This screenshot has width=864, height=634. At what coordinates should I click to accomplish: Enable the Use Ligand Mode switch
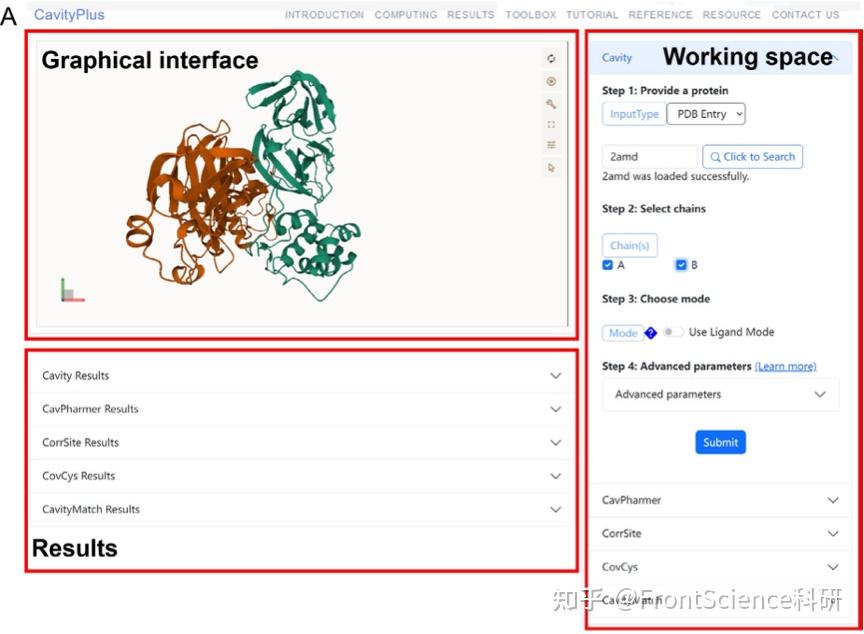(672, 332)
